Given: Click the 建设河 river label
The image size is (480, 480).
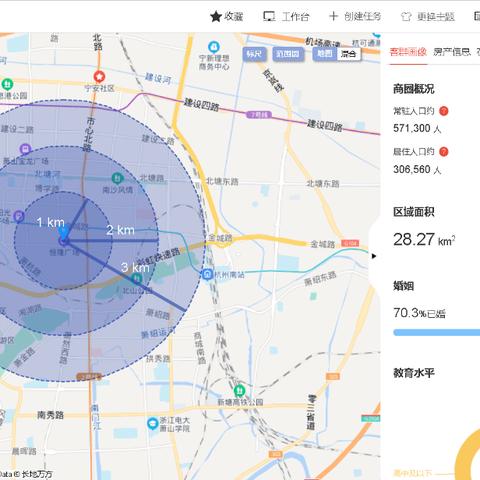Looking at the screenshot, I should coord(158,79).
